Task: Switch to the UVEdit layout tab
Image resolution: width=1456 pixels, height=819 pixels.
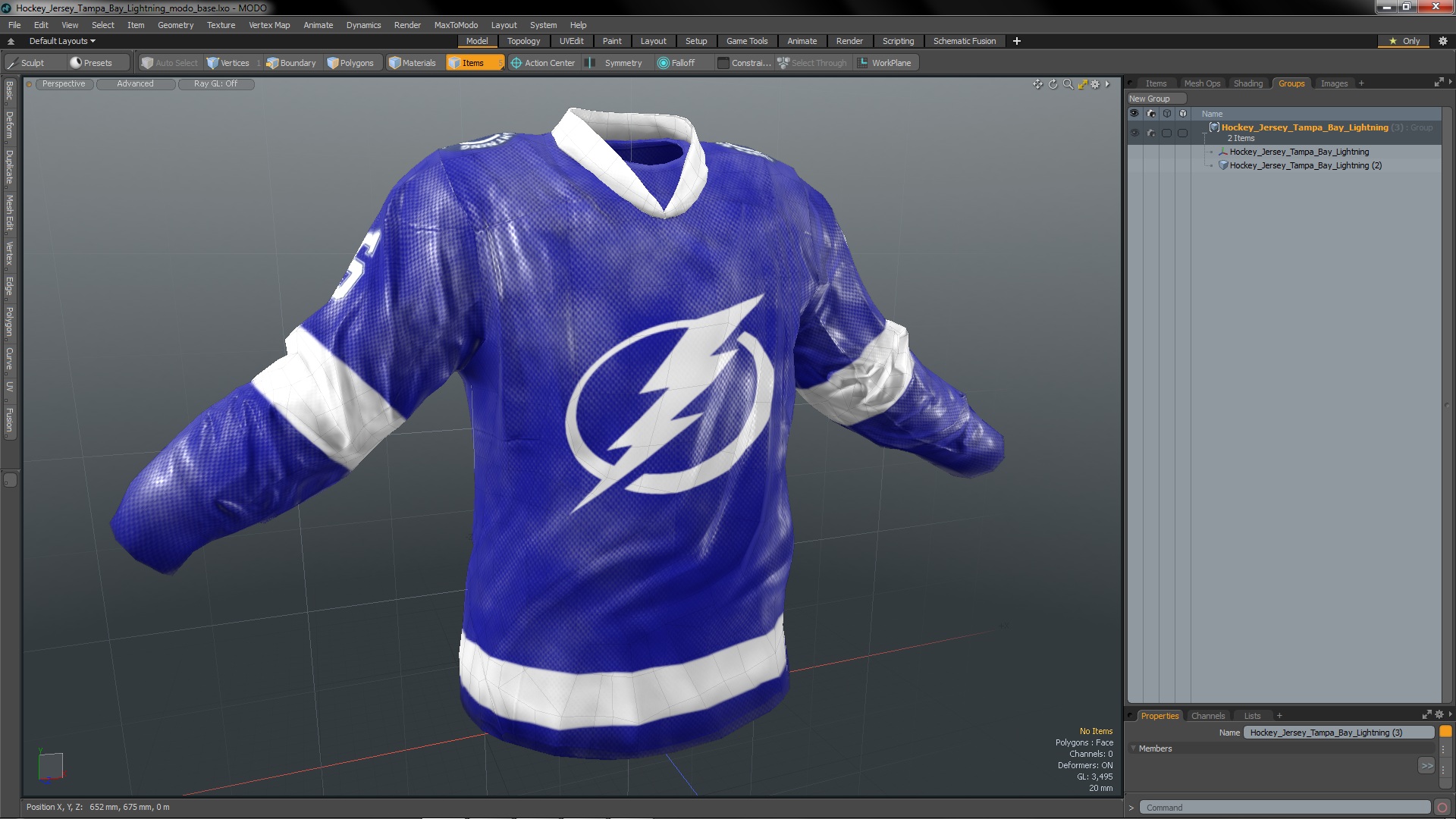Action: point(571,41)
